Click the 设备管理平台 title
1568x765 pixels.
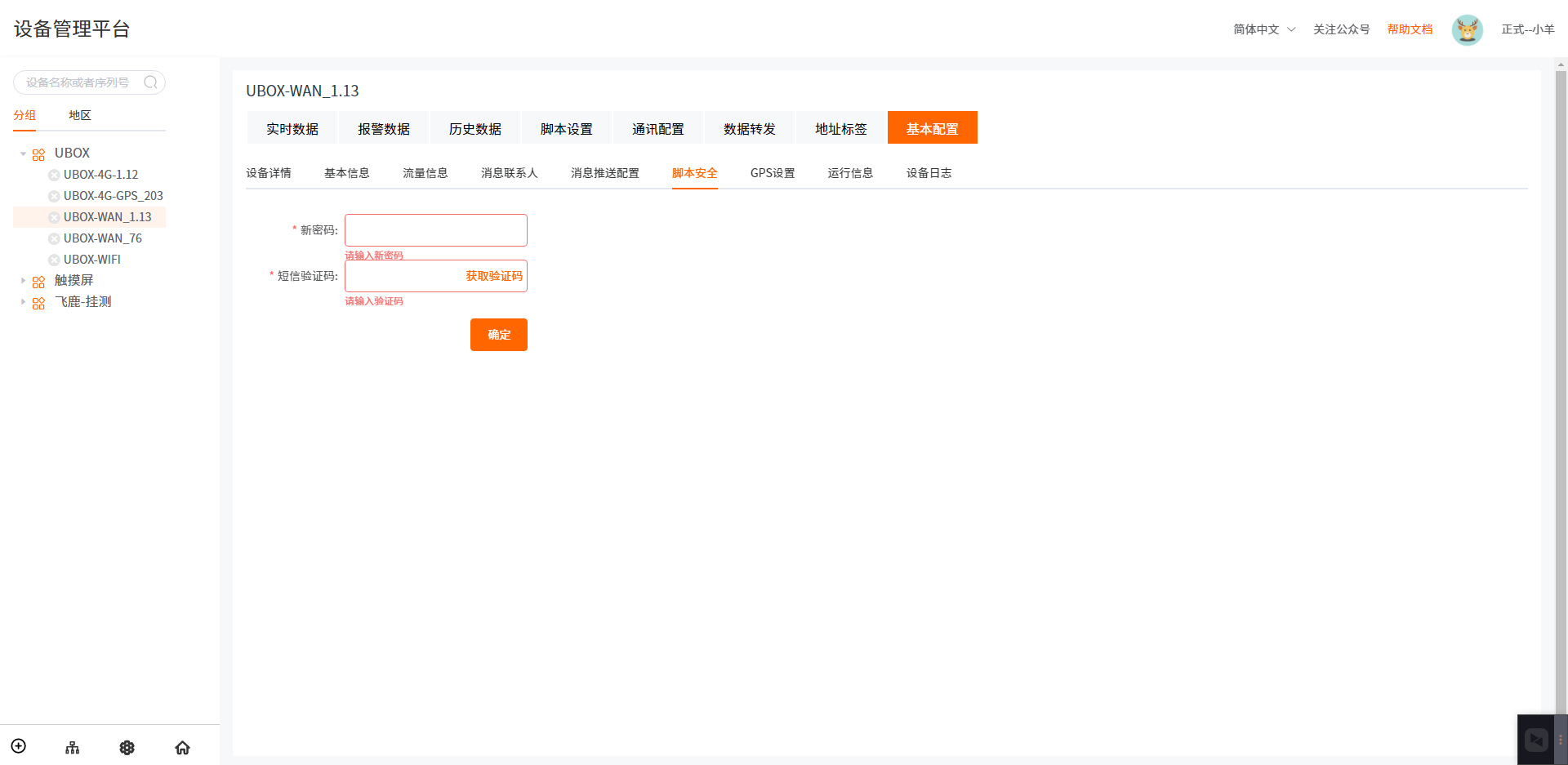click(72, 29)
